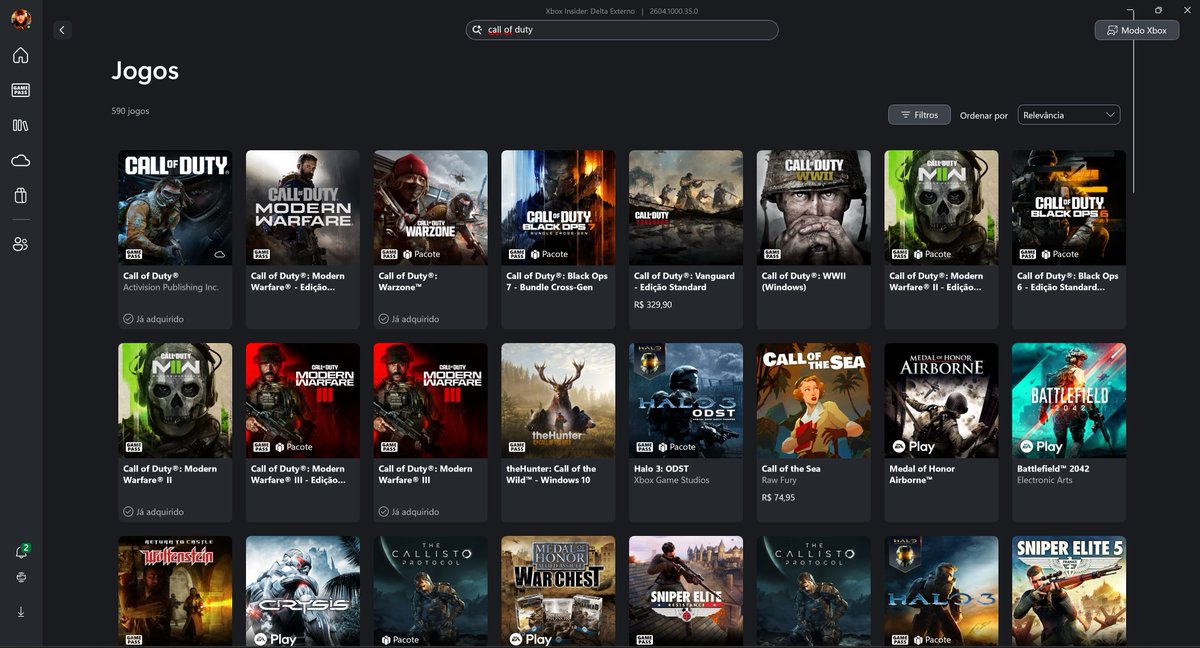Click the Raw Fury publisher text
This screenshot has height=648, width=1200.
[779, 480]
